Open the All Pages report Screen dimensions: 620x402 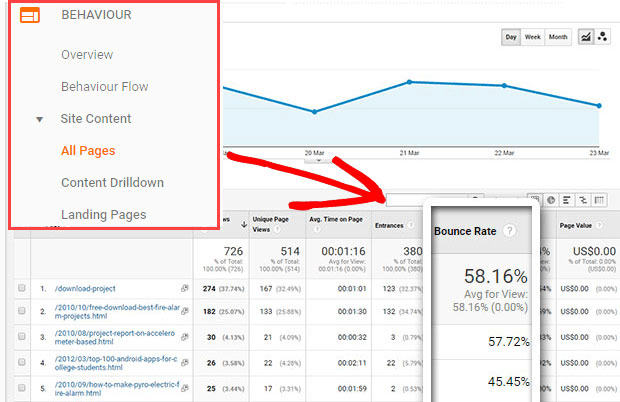88,151
